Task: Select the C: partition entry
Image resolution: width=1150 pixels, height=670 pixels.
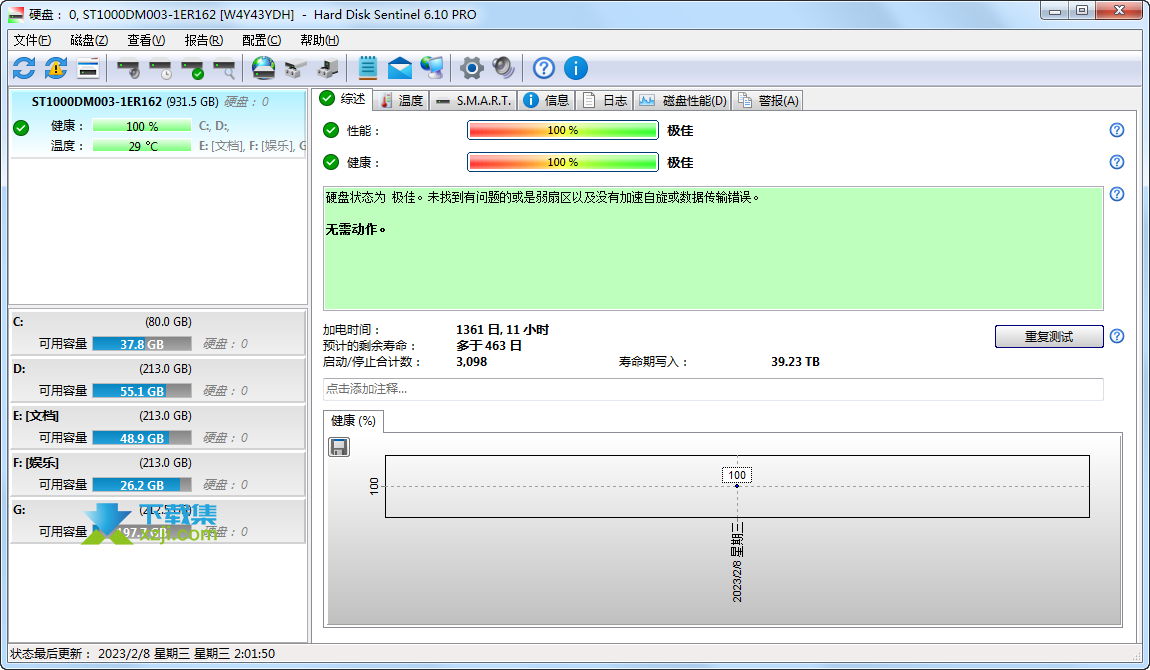Action: pyautogui.click(x=158, y=333)
